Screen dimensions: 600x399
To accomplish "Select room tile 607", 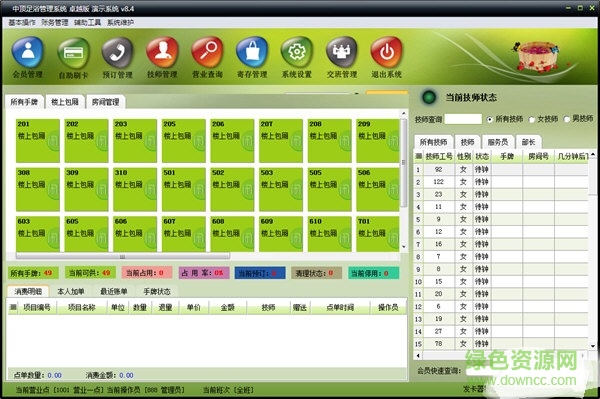I will point(184,234).
